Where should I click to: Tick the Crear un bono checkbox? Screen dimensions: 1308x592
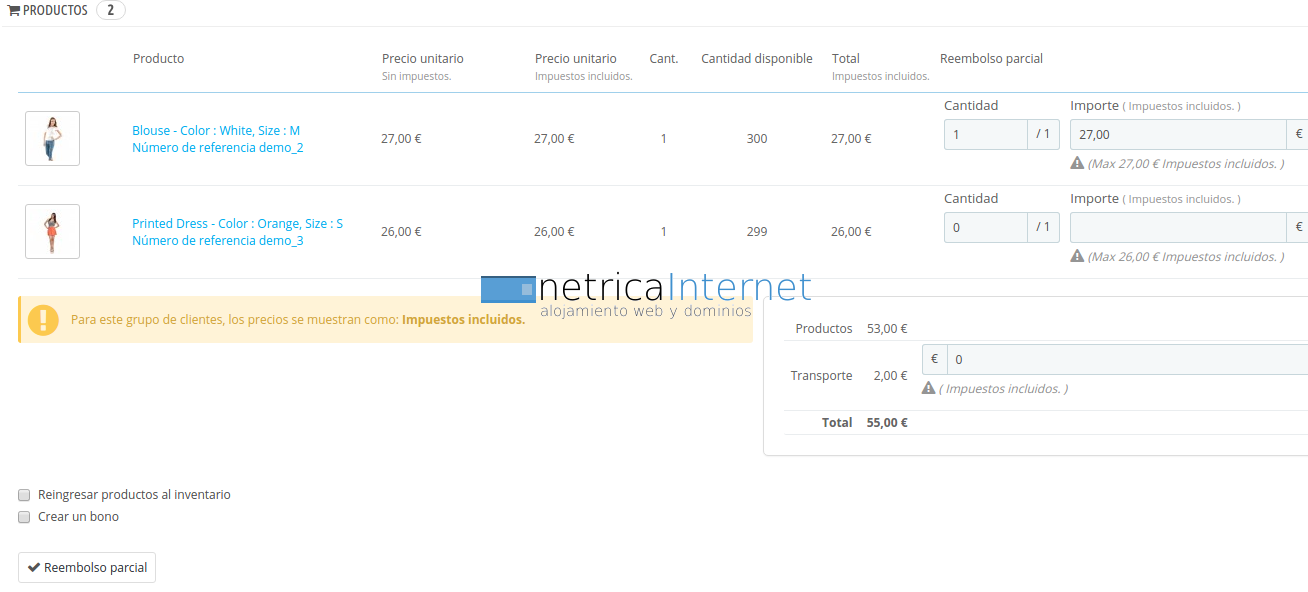[24, 517]
